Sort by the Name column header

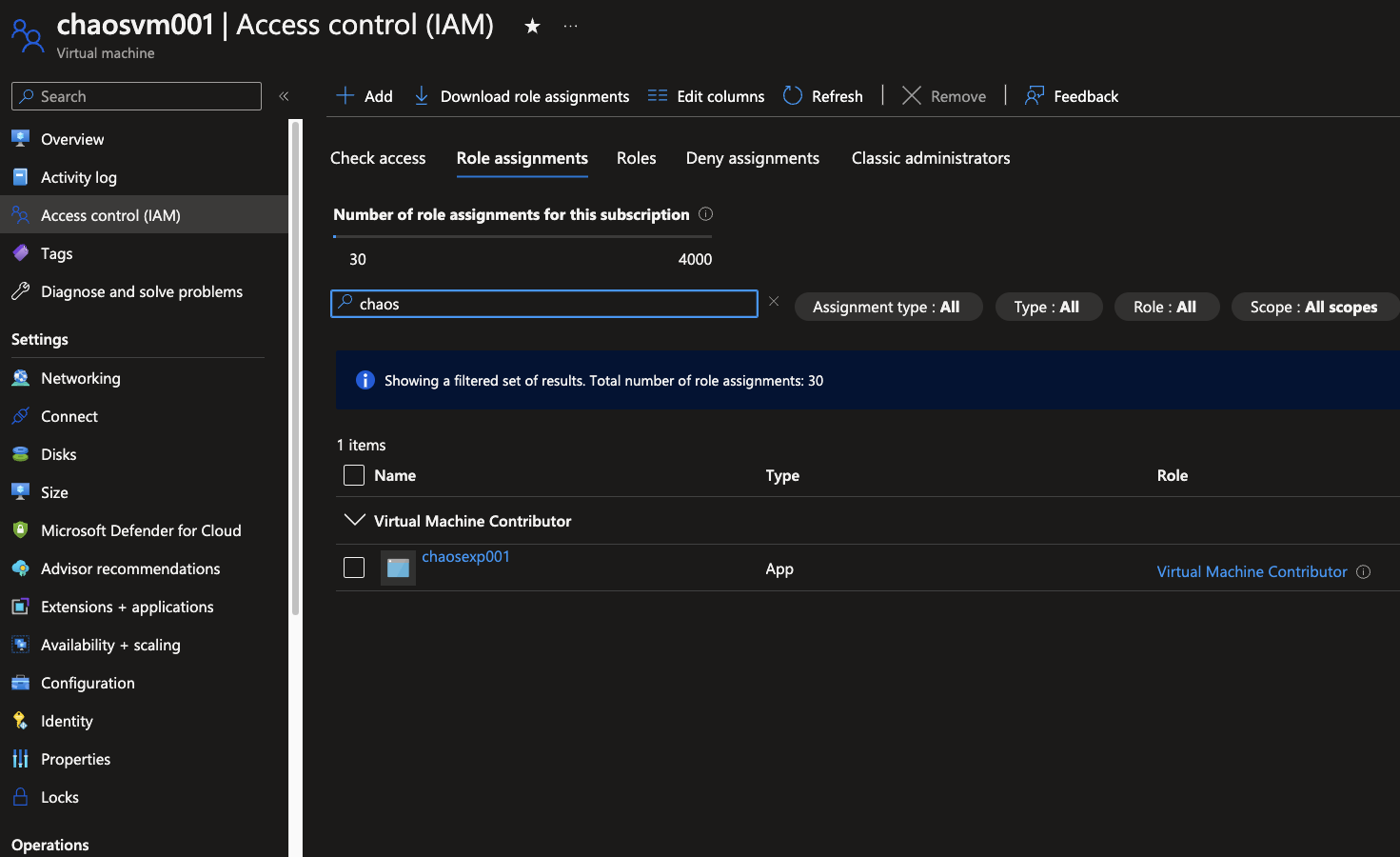point(395,475)
